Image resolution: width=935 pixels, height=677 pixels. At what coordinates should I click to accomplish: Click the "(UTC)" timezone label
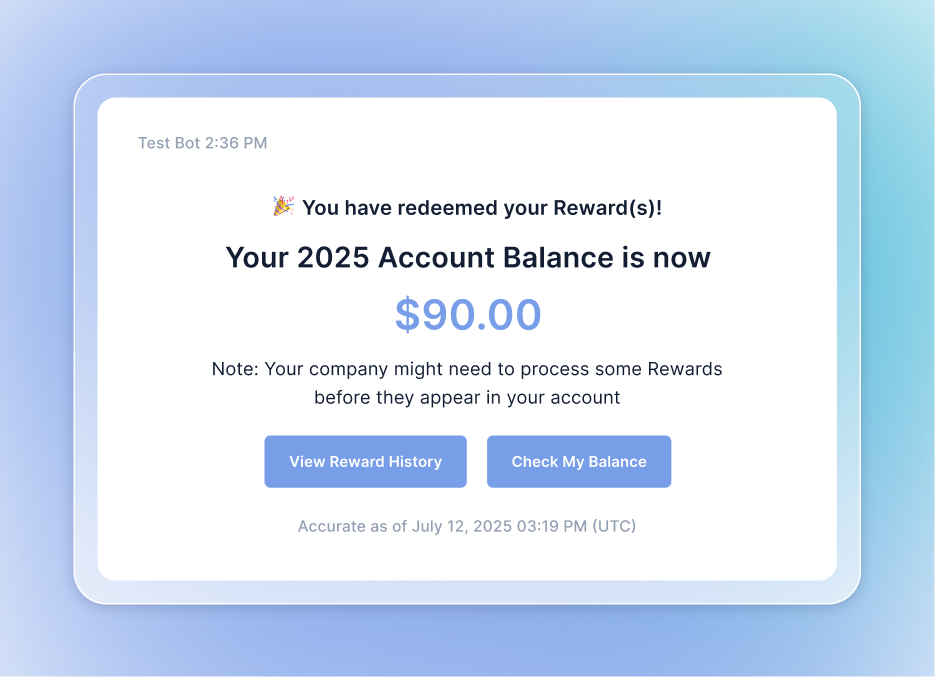click(x=614, y=526)
